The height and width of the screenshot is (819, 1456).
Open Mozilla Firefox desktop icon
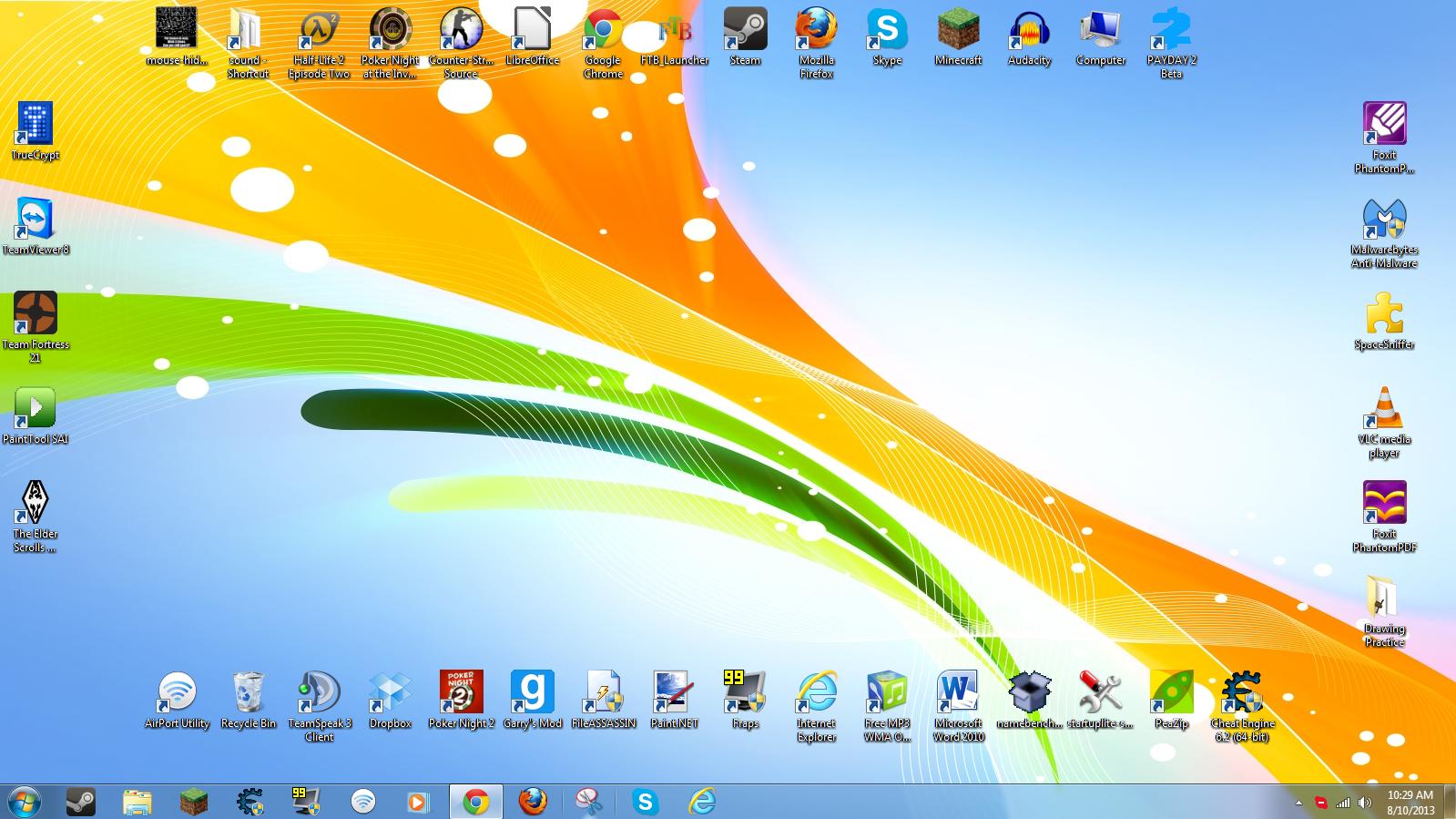tap(816, 44)
